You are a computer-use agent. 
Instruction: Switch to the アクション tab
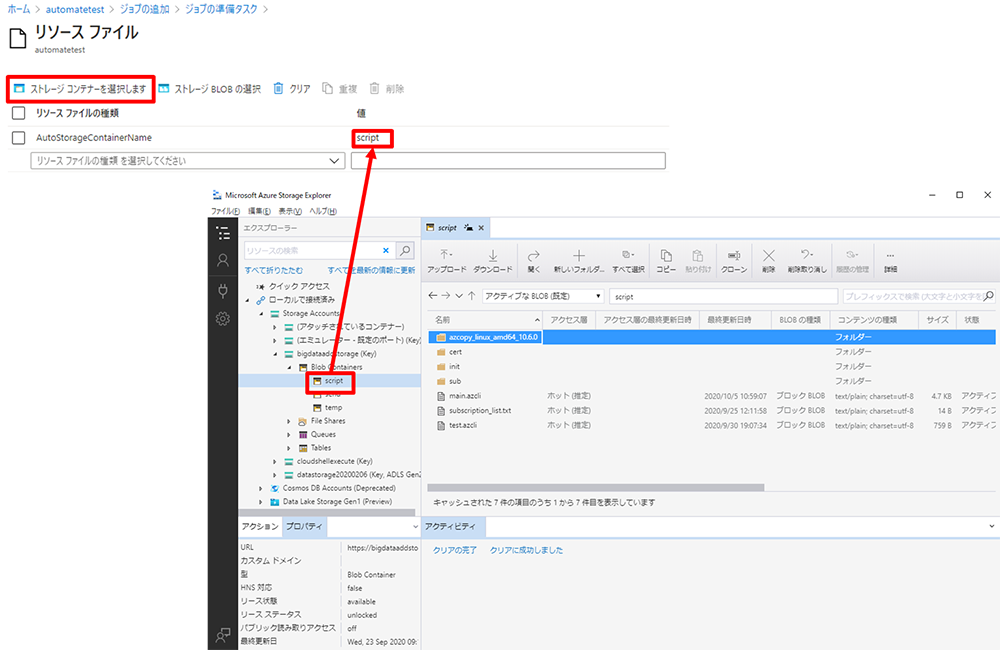(260, 526)
